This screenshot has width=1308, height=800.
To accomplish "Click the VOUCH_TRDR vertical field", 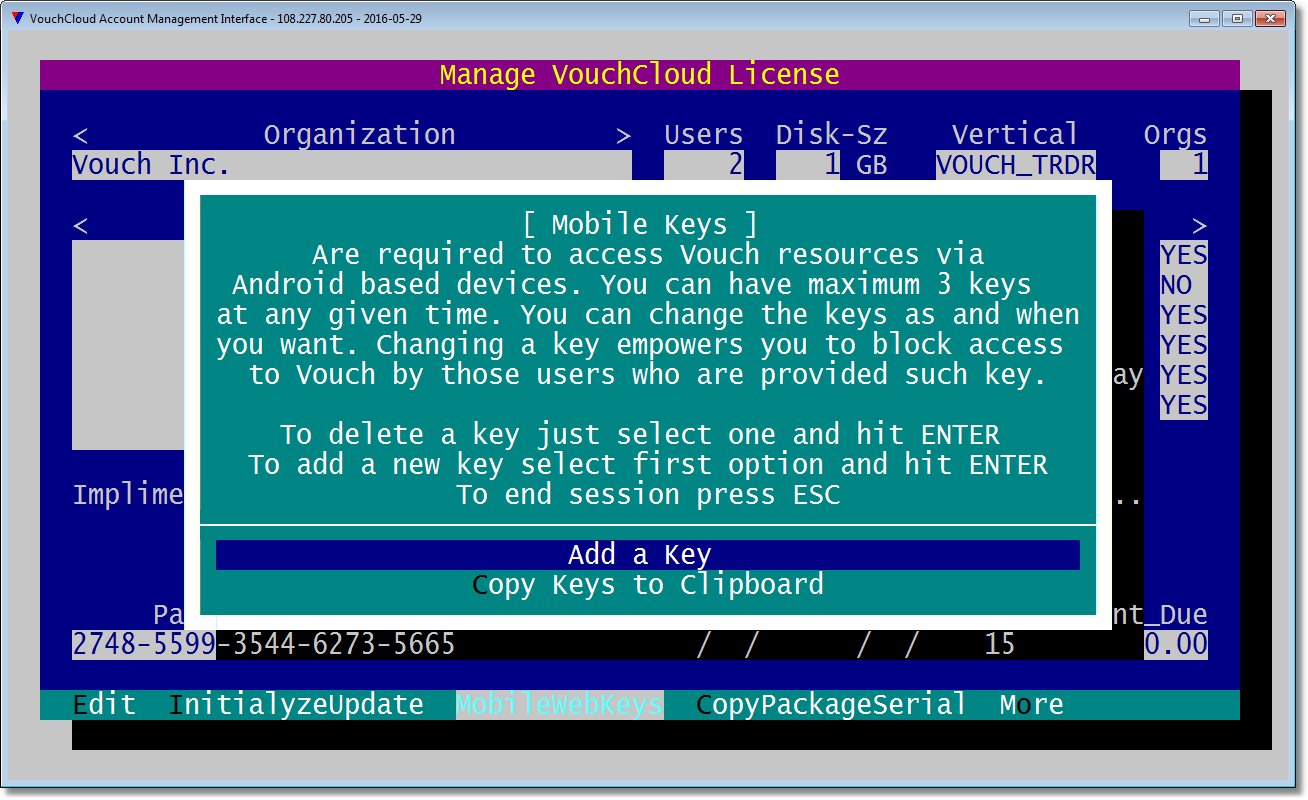I will pyautogui.click(x=1016, y=165).
